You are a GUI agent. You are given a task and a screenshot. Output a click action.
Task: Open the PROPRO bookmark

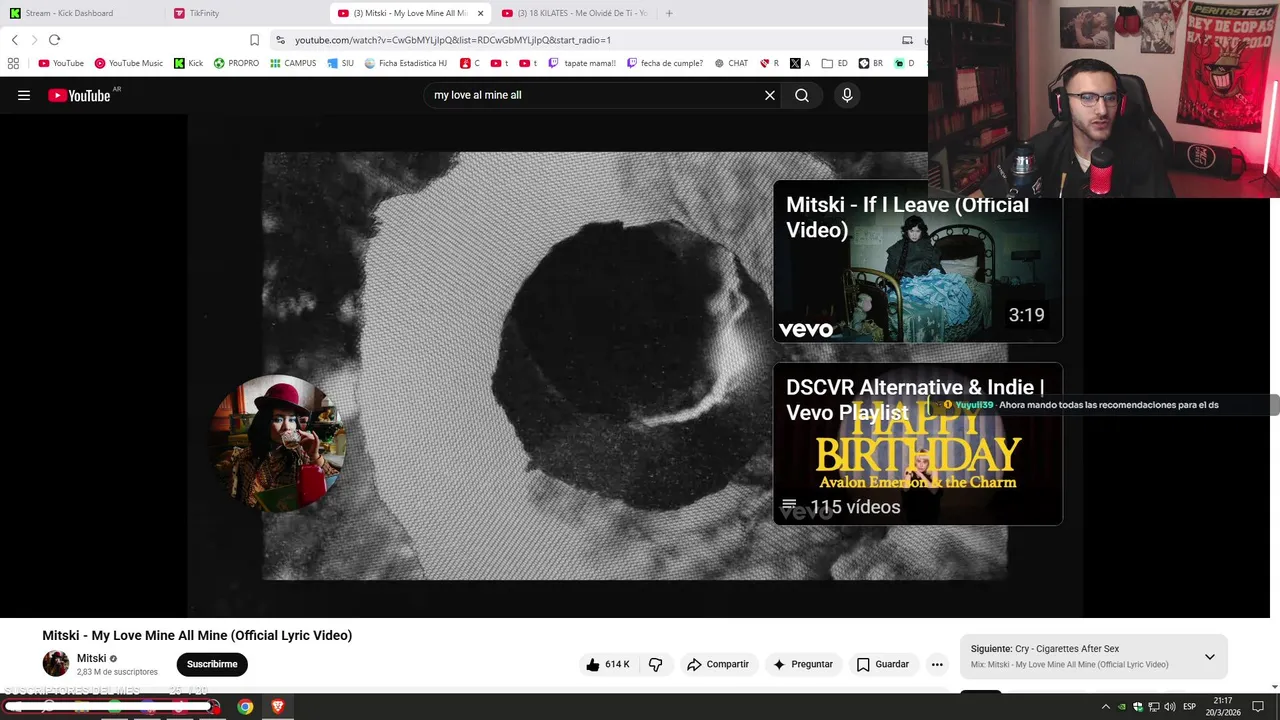pyautogui.click(x=236, y=63)
